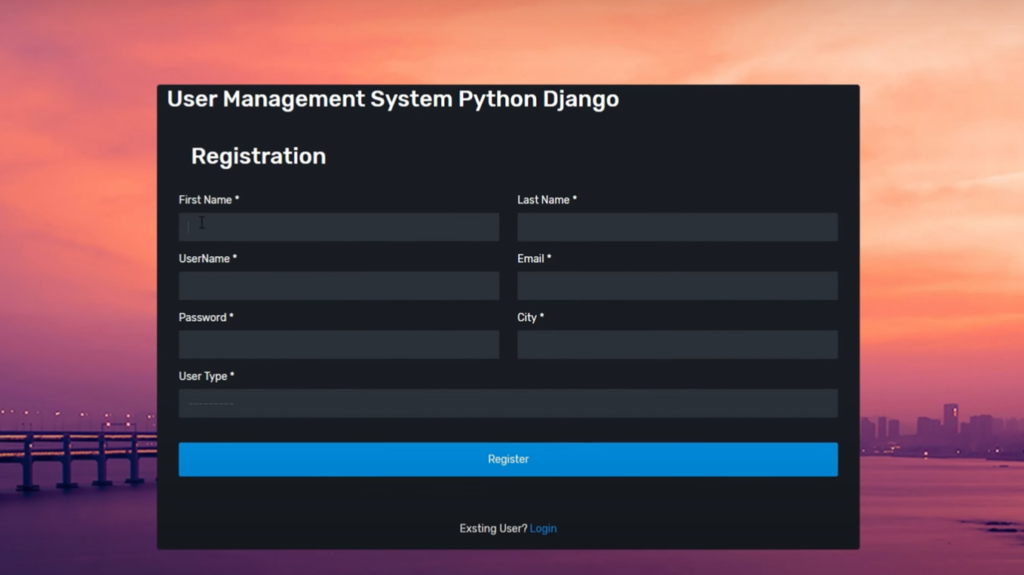Click the City text field

(x=677, y=344)
